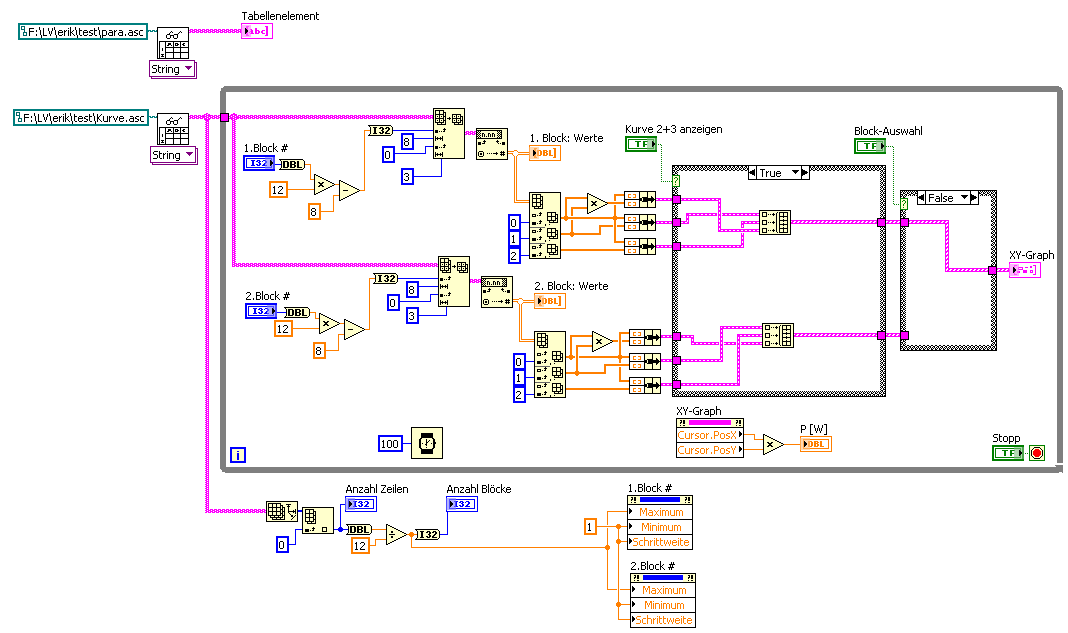This screenshot has height=633, width=1068.
Task: Click the F:\LV\erik\test\para.asc path constant
Action: point(83,31)
